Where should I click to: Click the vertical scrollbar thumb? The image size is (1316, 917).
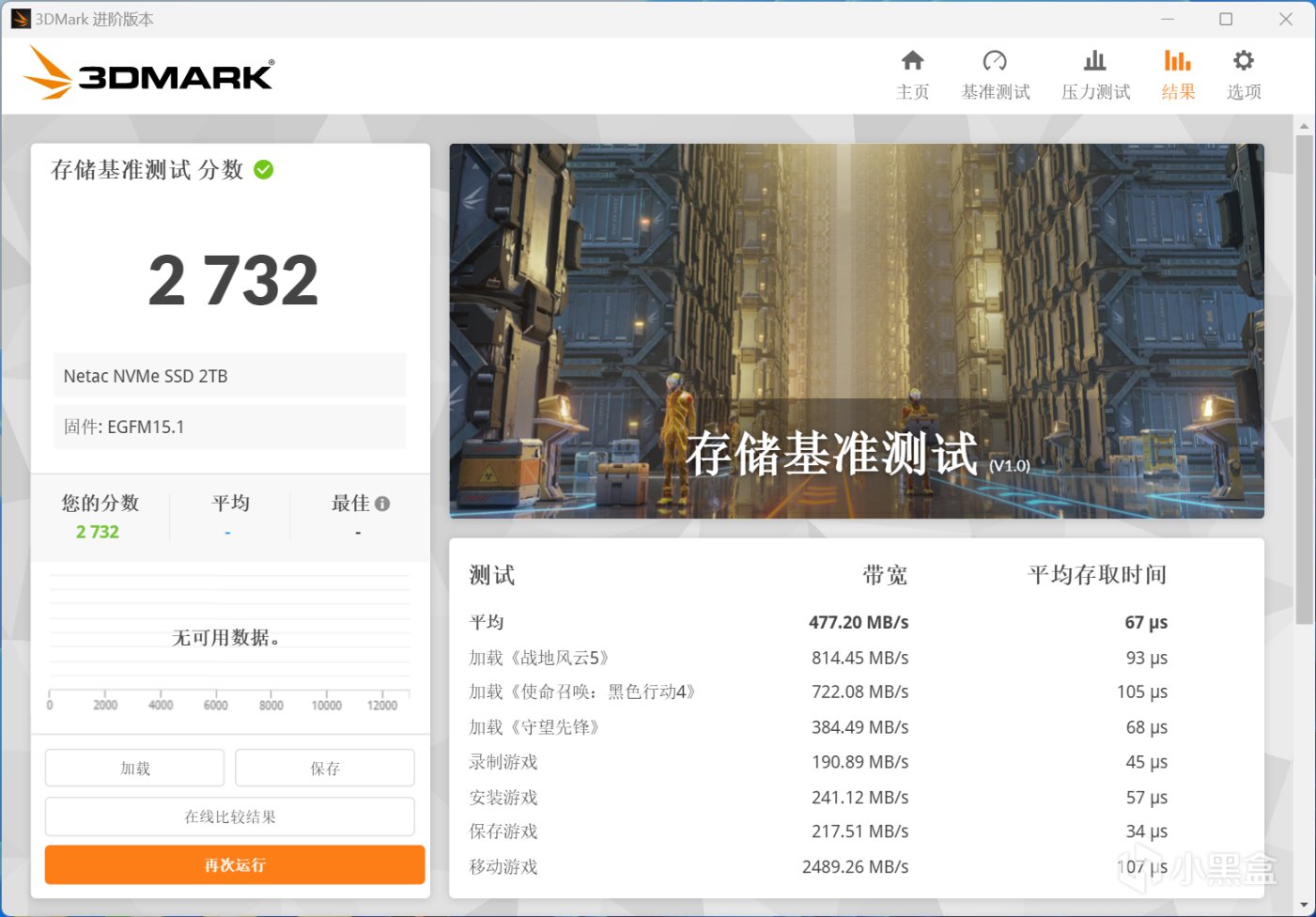[x=1304, y=380]
